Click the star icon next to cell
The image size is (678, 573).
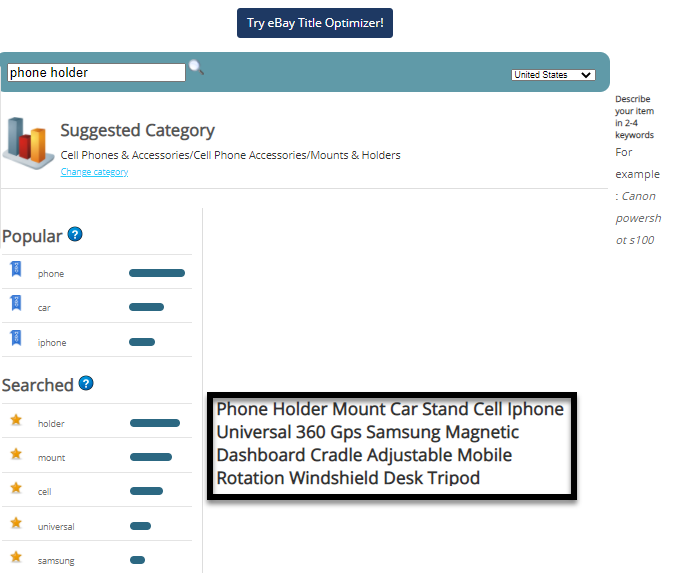coord(16,488)
